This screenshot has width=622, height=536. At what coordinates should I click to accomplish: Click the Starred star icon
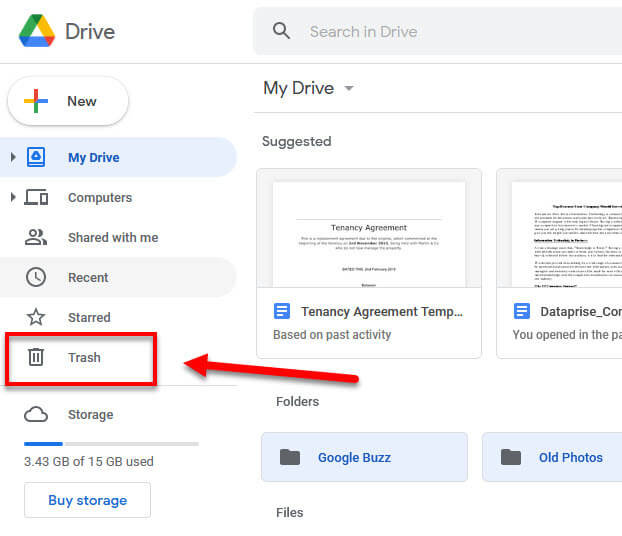(36, 317)
